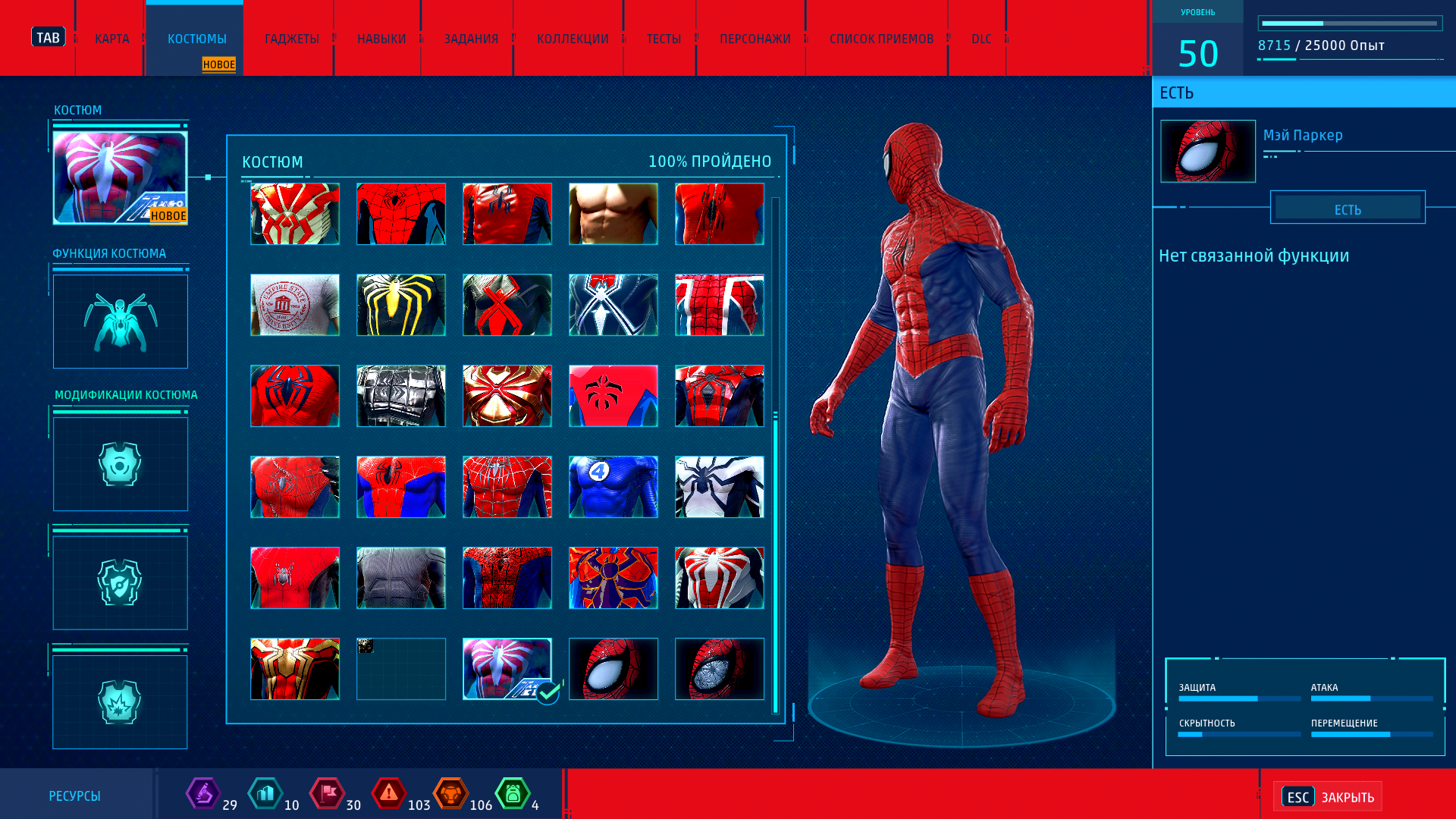Viewport: 1456px width, 819px height.
Task: Open the НАВЫКИ tab
Action: coord(381,39)
